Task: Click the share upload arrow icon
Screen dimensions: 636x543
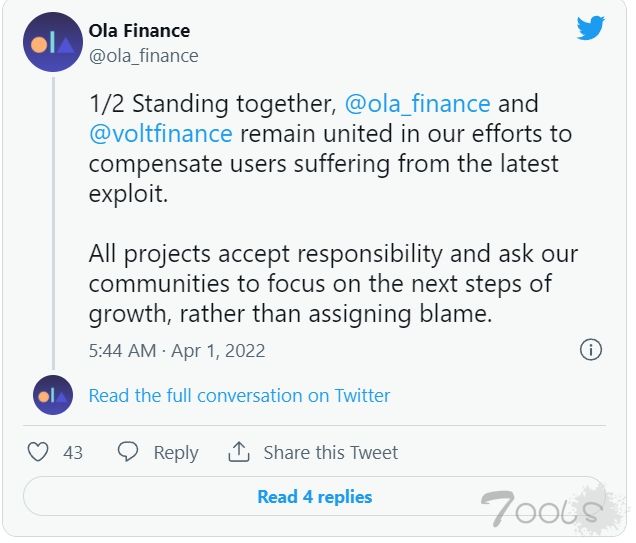Action: 238,452
